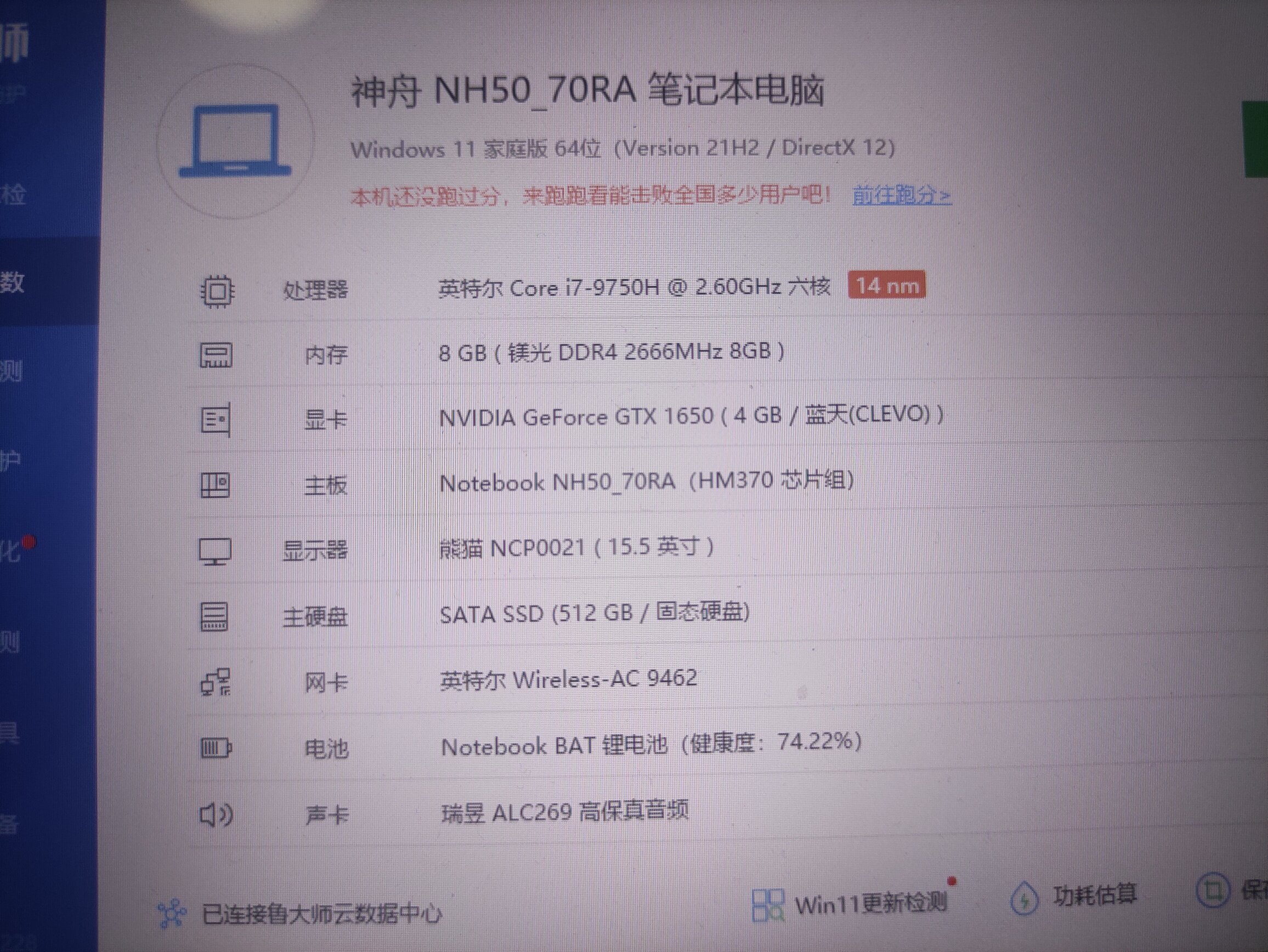Open the 前往跑分 benchmark link
Image resolution: width=1268 pixels, height=952 pixels.
[902, 195]
